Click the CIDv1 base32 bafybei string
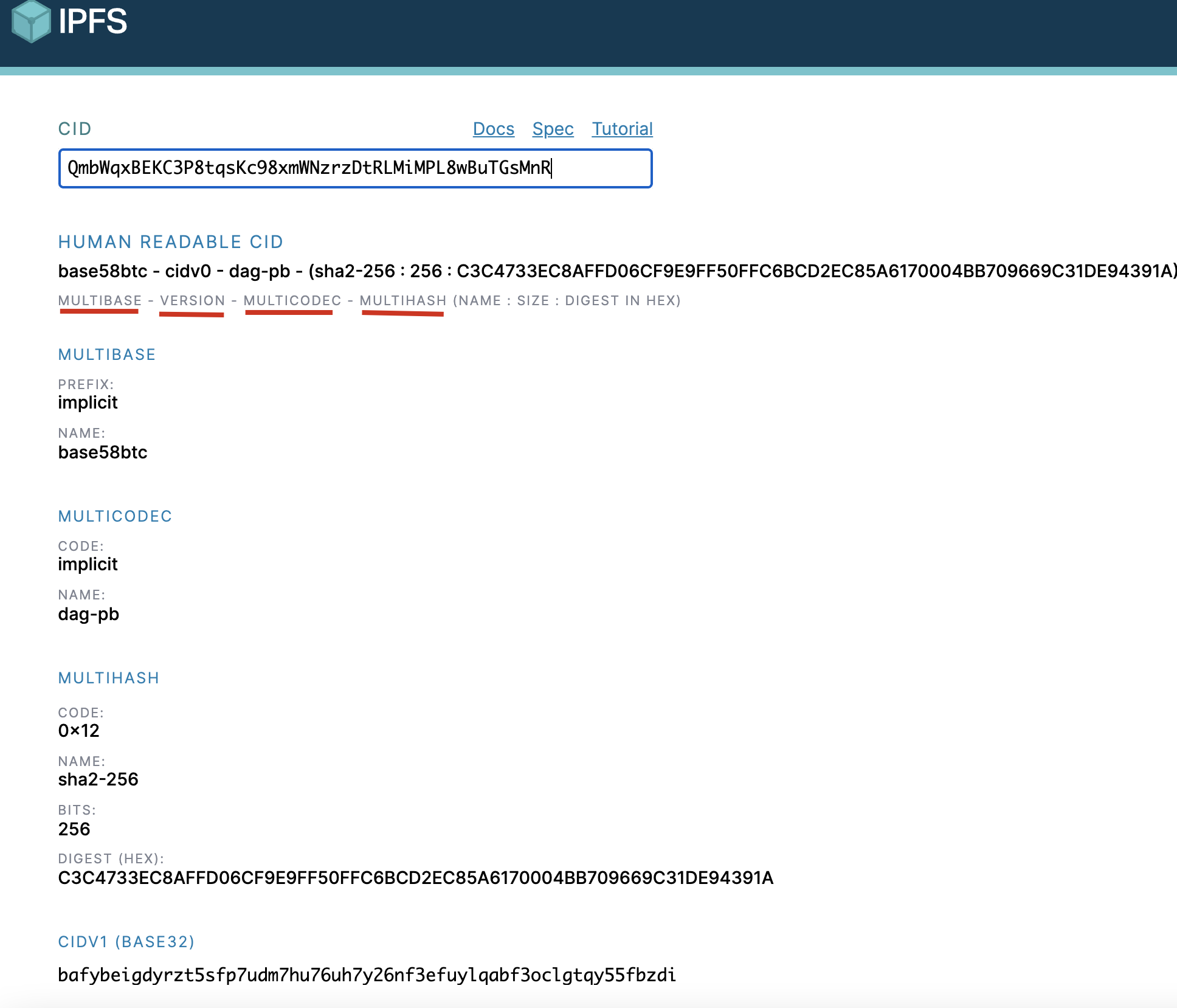1177x1008 pixels. (367, 975)
